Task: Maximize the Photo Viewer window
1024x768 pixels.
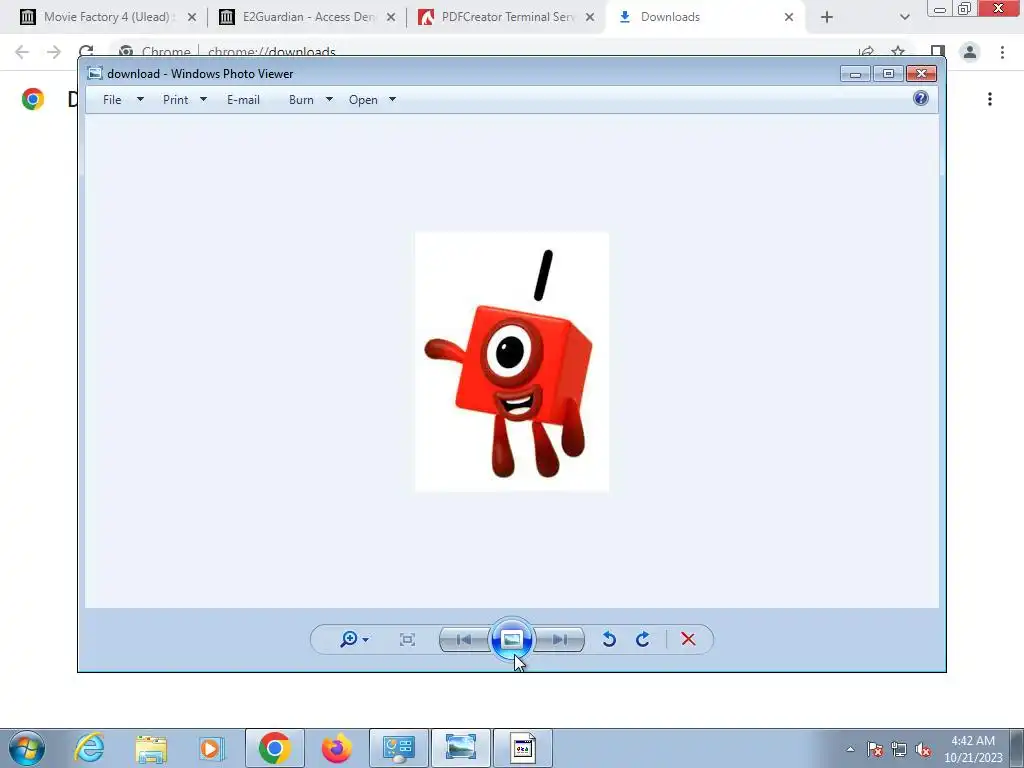Action: [x=888, y=73]
